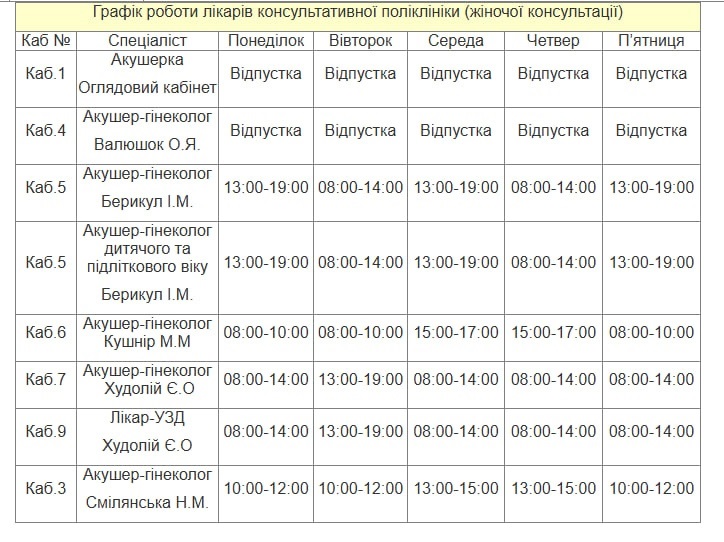Select the "Лікар-УЗД" Худолій Є.О cell
Viewport: 724px width, 542px height.
147,431
